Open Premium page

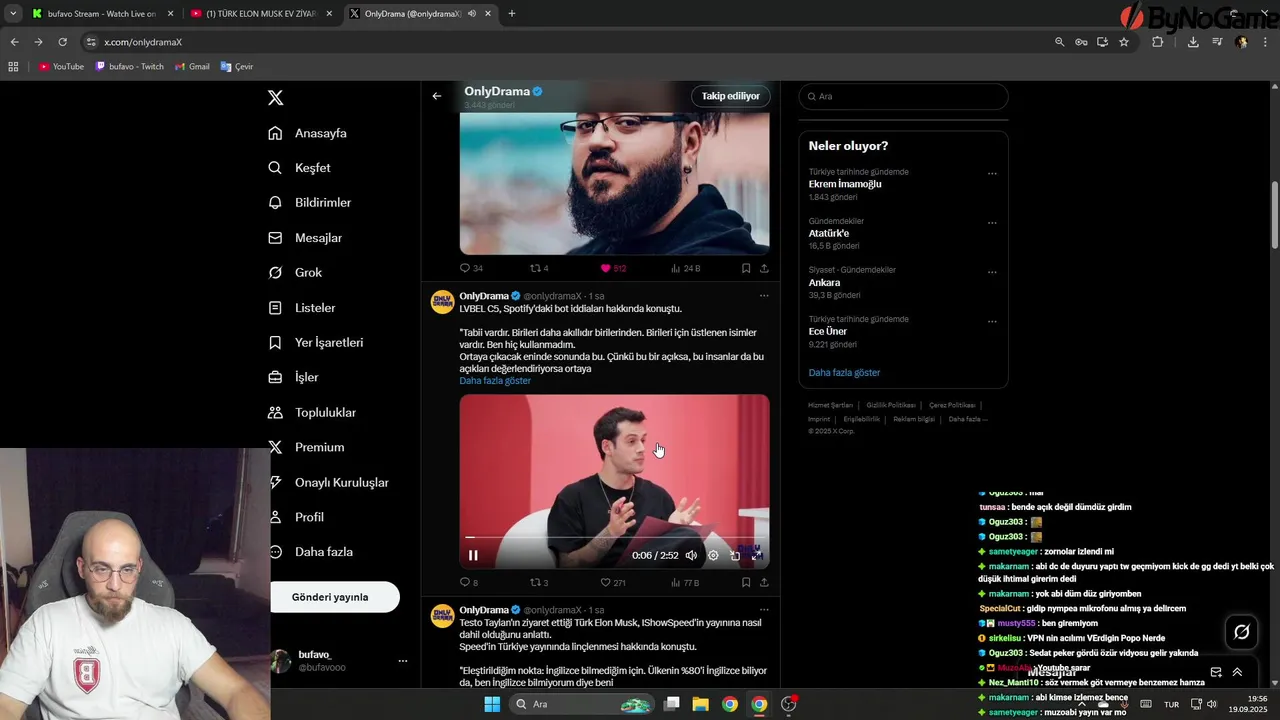[307, 448]
